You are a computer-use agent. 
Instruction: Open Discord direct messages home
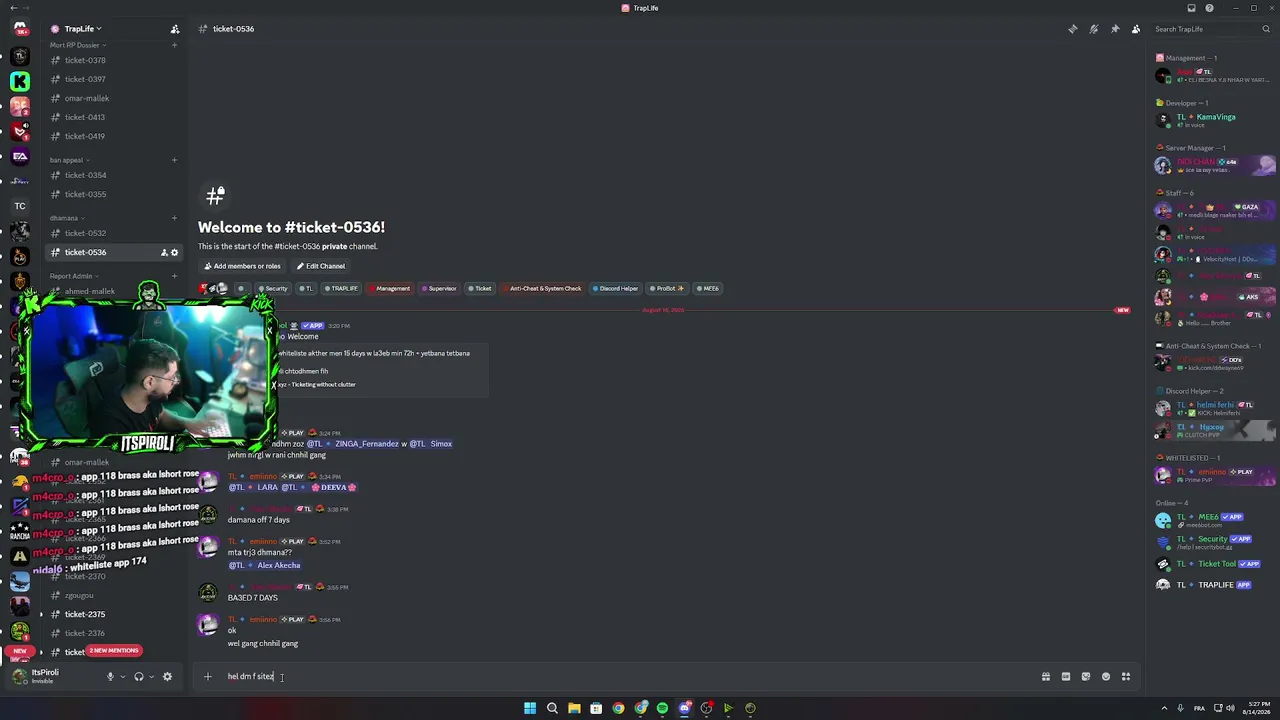(19, 28)
